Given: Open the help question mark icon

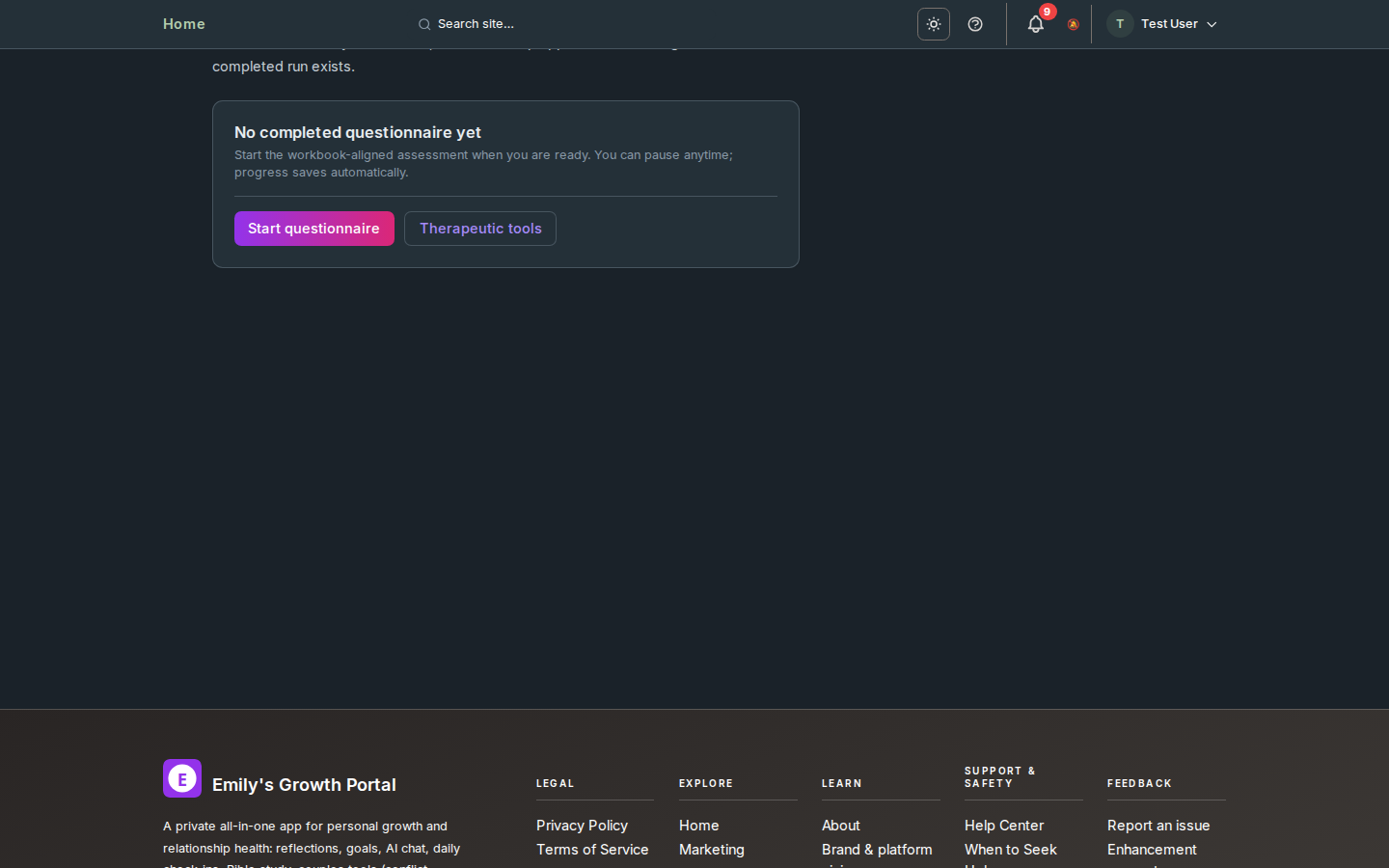Looking at the screenshot, I should click(975, 24).
